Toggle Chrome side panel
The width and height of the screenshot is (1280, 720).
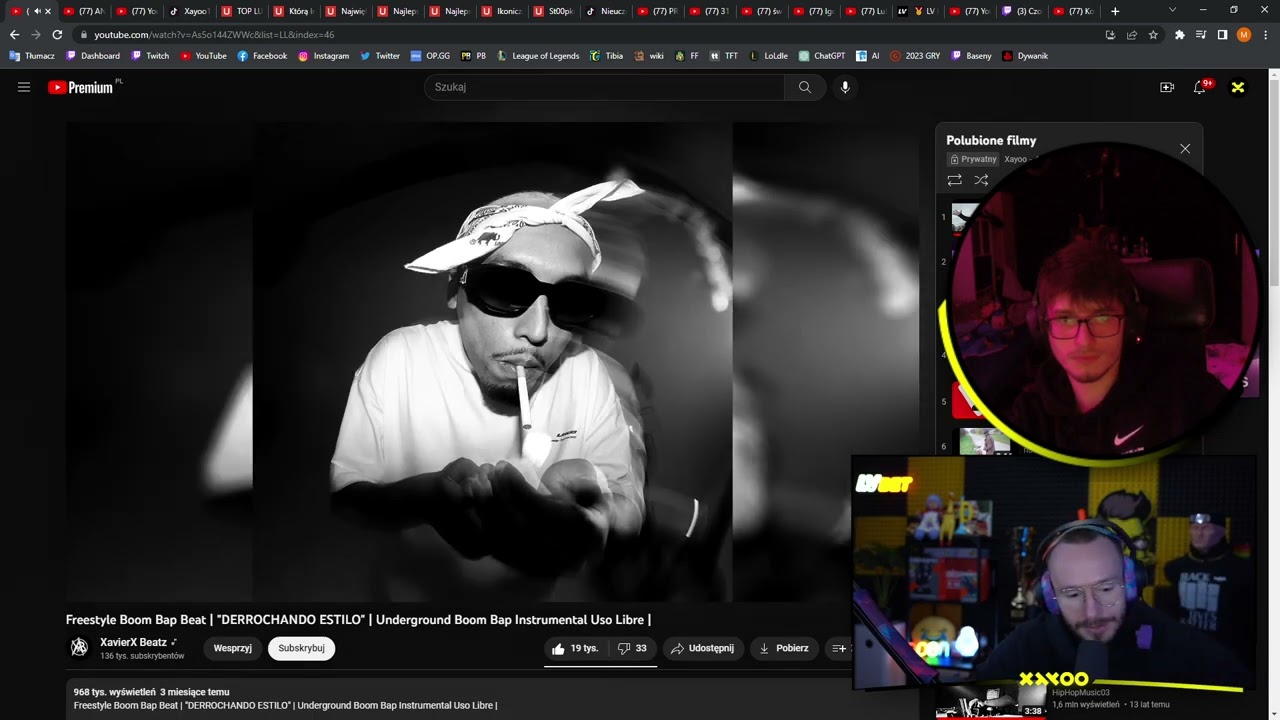point(1222,34)
